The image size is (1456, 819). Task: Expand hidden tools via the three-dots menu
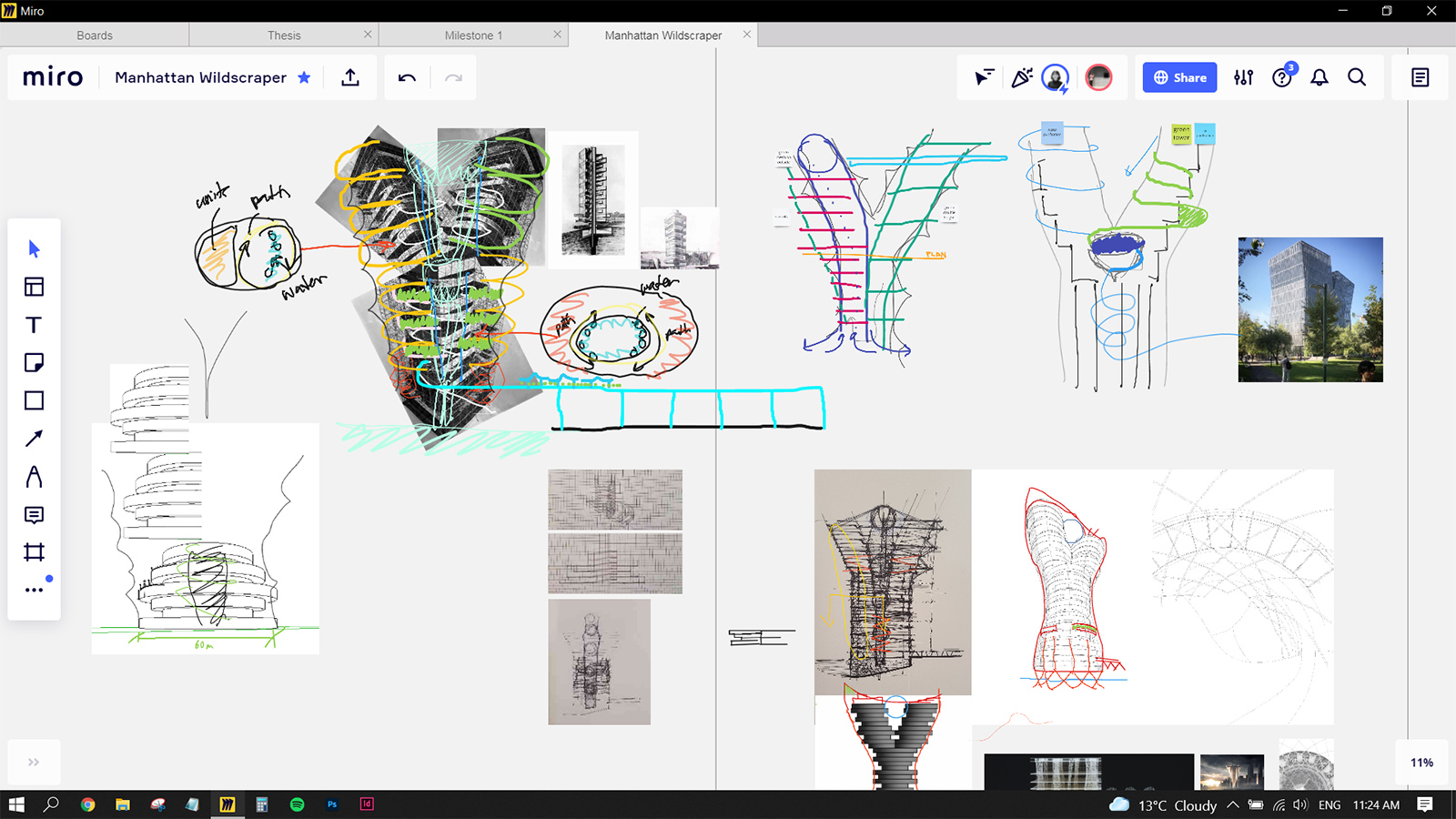[34, 589]
